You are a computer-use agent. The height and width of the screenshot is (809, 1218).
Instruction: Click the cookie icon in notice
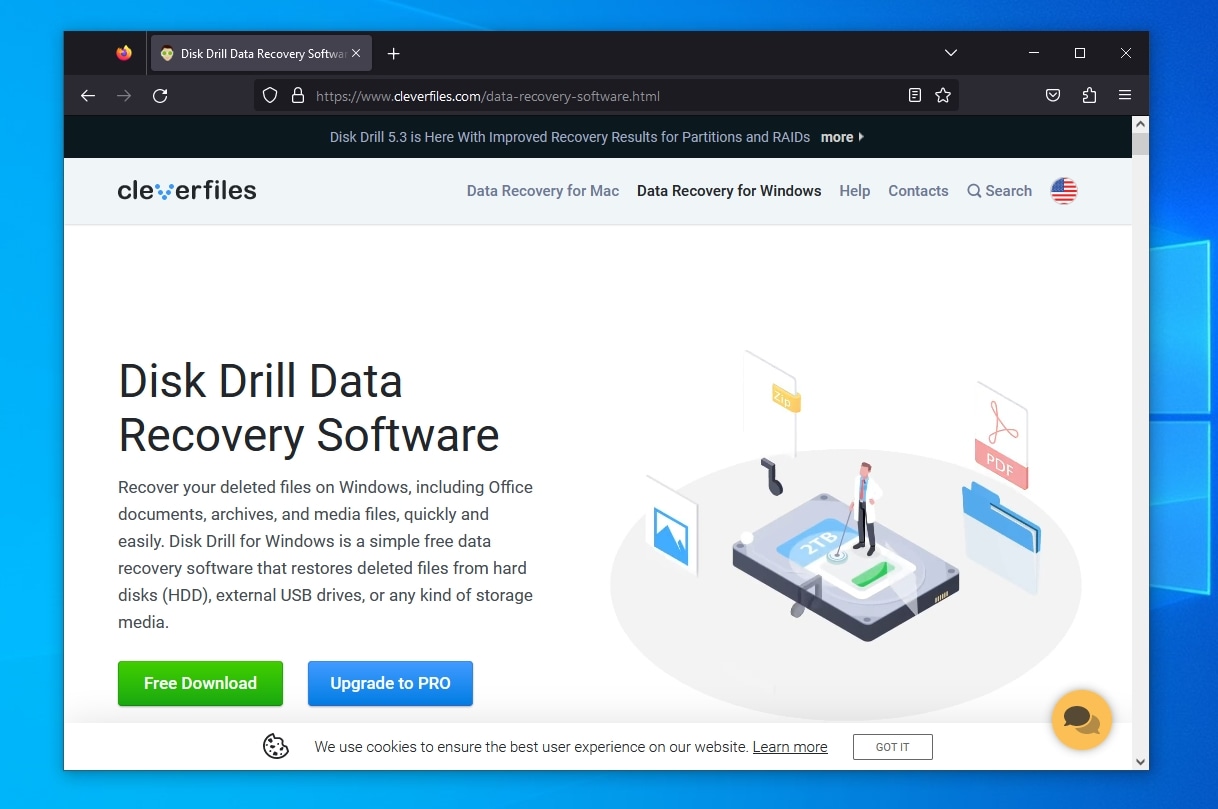pyautogui.click(x=276, y=747)
